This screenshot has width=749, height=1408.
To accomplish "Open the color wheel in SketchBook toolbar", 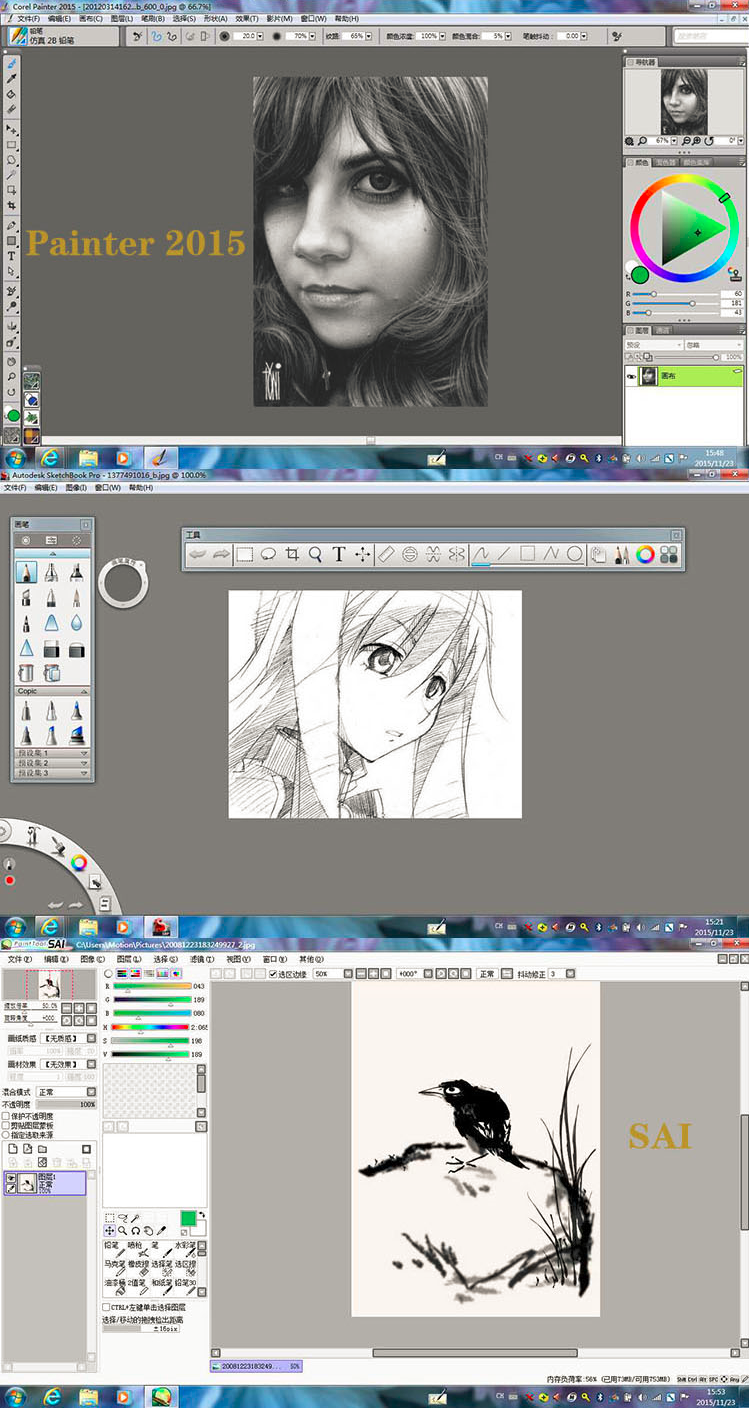I will (645, 554).
